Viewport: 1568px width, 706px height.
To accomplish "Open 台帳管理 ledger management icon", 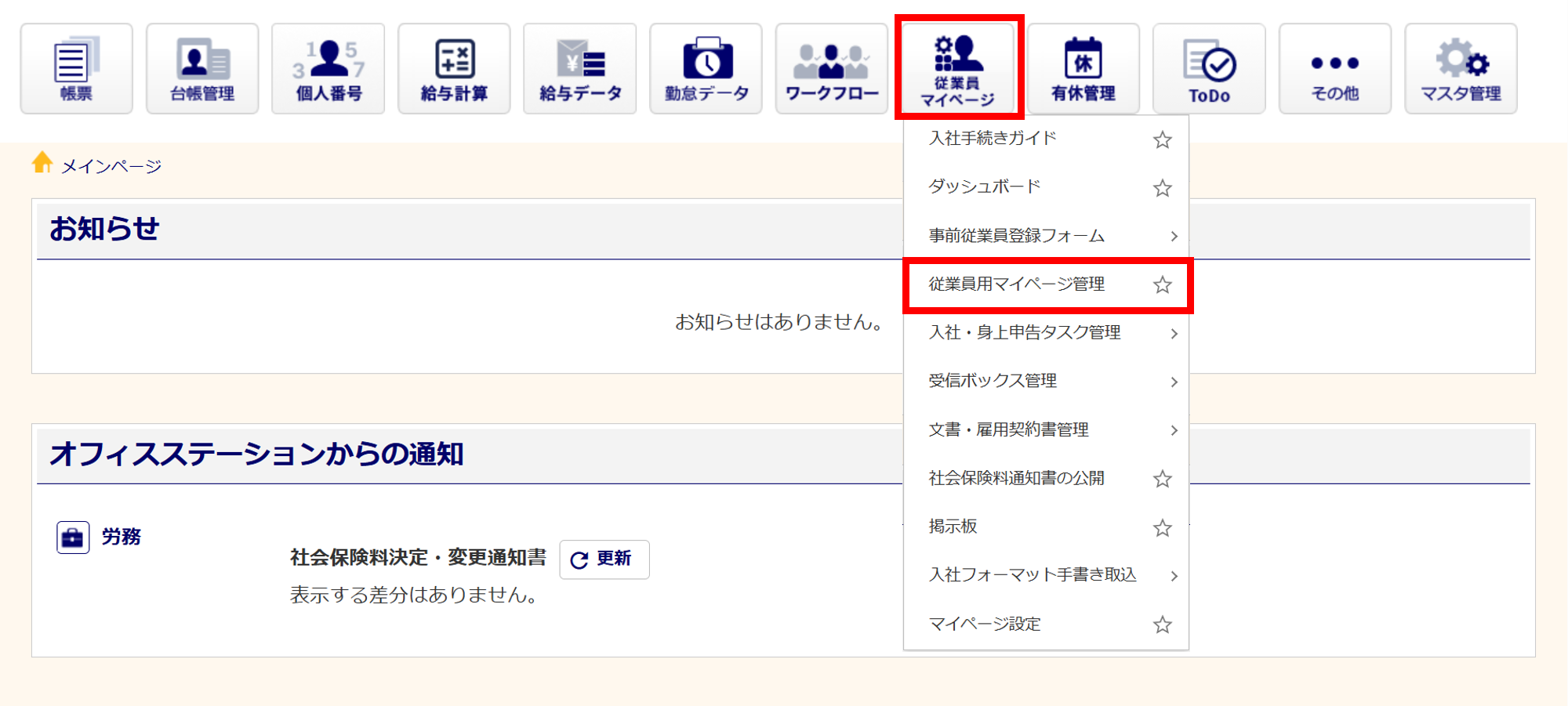I will [202, 69].
